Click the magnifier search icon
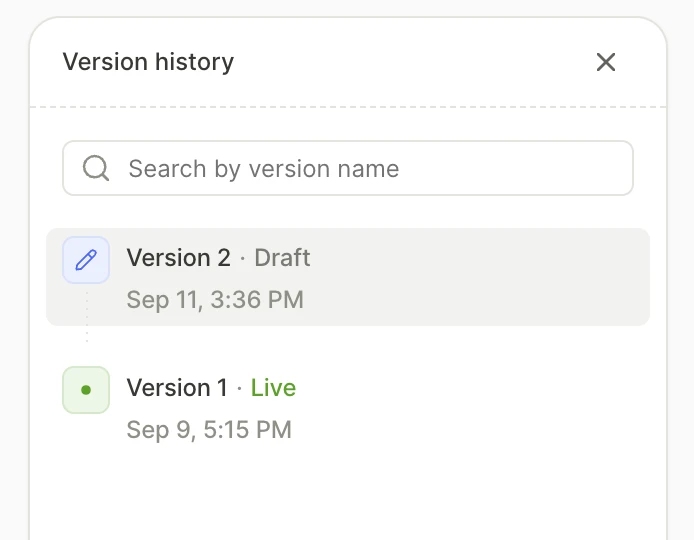The height and width of the screenshot is (540, 694). (x=96, y=168)
